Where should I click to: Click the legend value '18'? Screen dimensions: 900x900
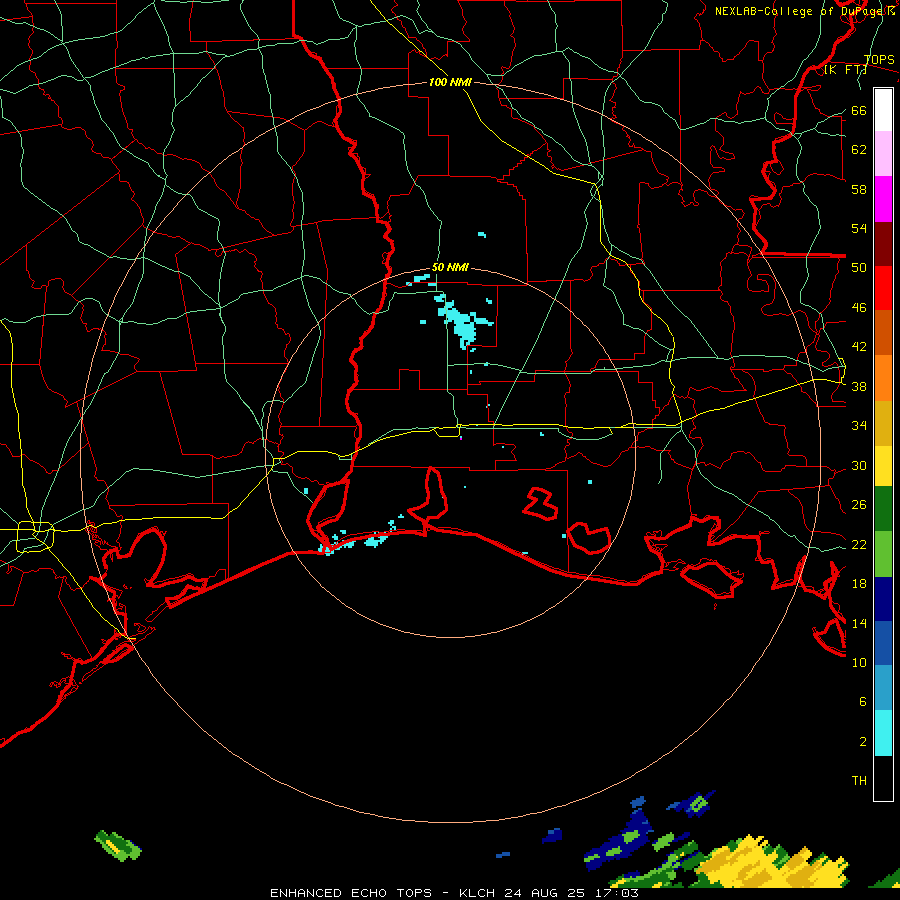(x=859, y=583)
